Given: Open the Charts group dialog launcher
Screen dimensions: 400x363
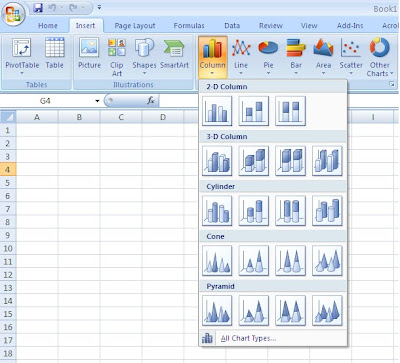Looking at the screenshot, I should click(x=392, y=85).
